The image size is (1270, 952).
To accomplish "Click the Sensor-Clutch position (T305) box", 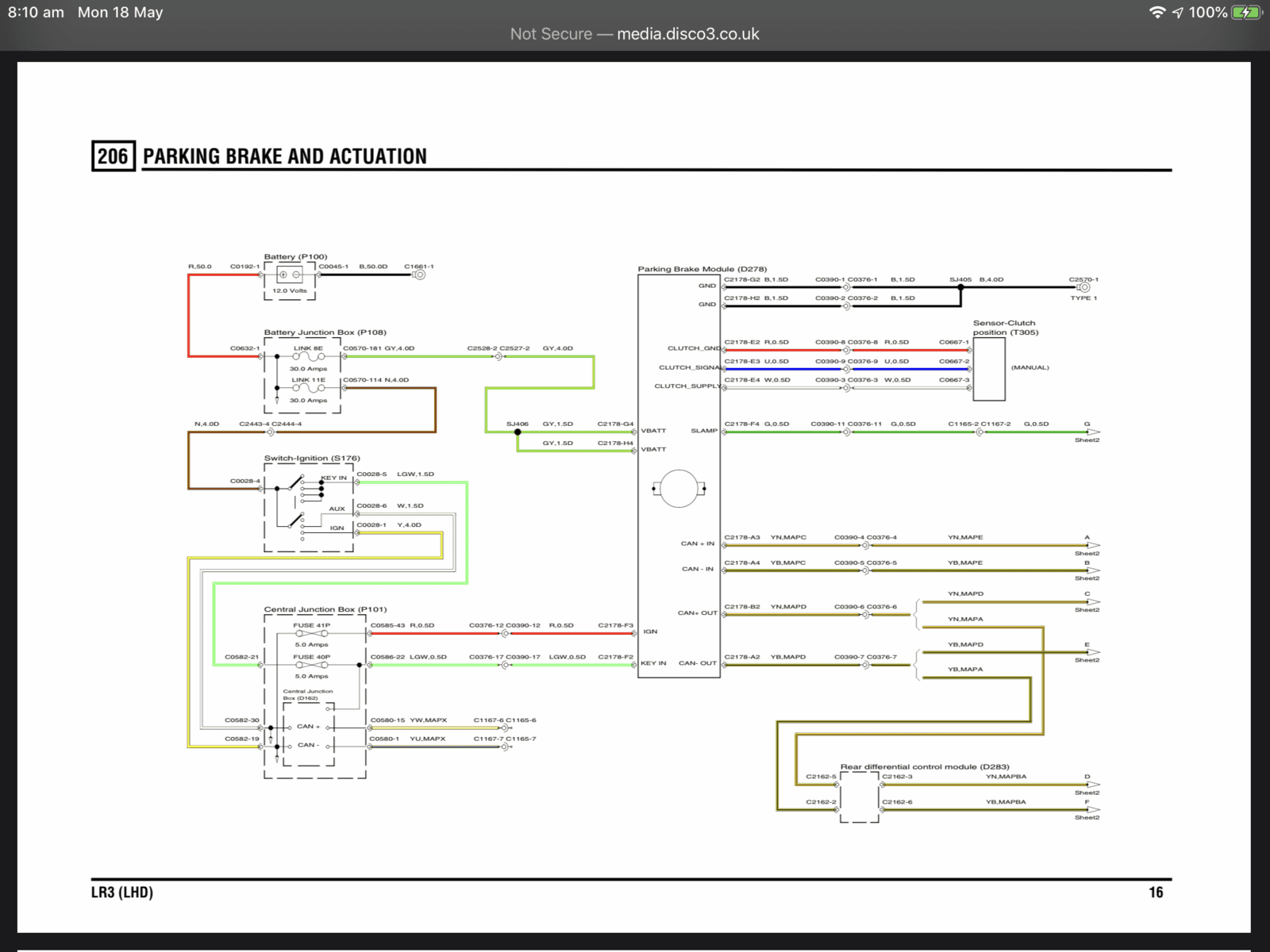I will [989, 369].
